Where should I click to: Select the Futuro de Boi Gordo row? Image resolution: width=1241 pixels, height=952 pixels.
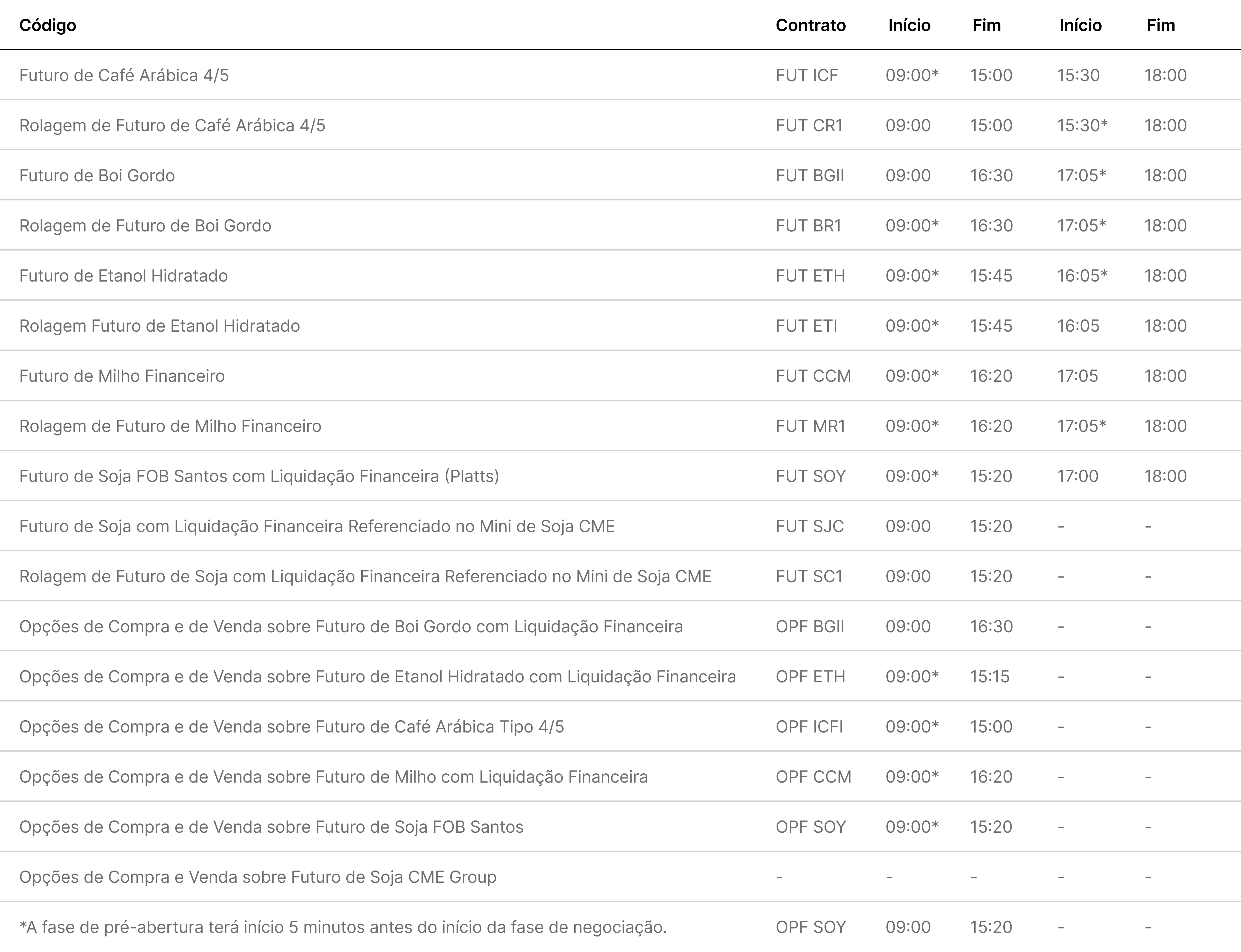click(620, 175)
